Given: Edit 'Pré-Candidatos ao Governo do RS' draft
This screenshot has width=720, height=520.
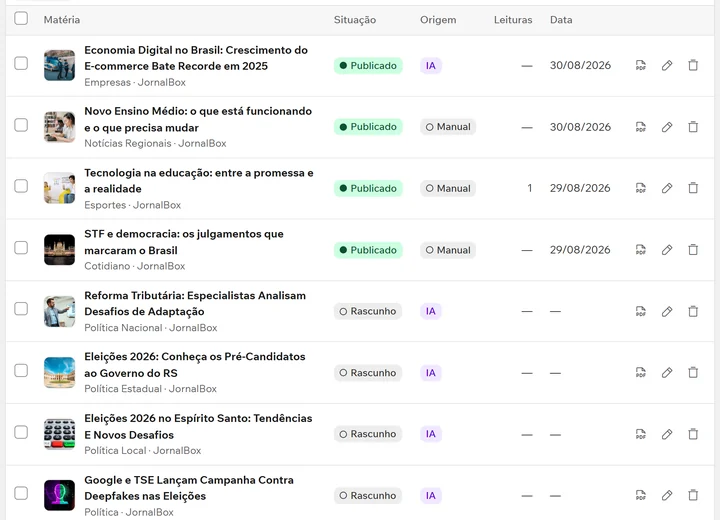Looking at the screenshot, I should (667, 373).
